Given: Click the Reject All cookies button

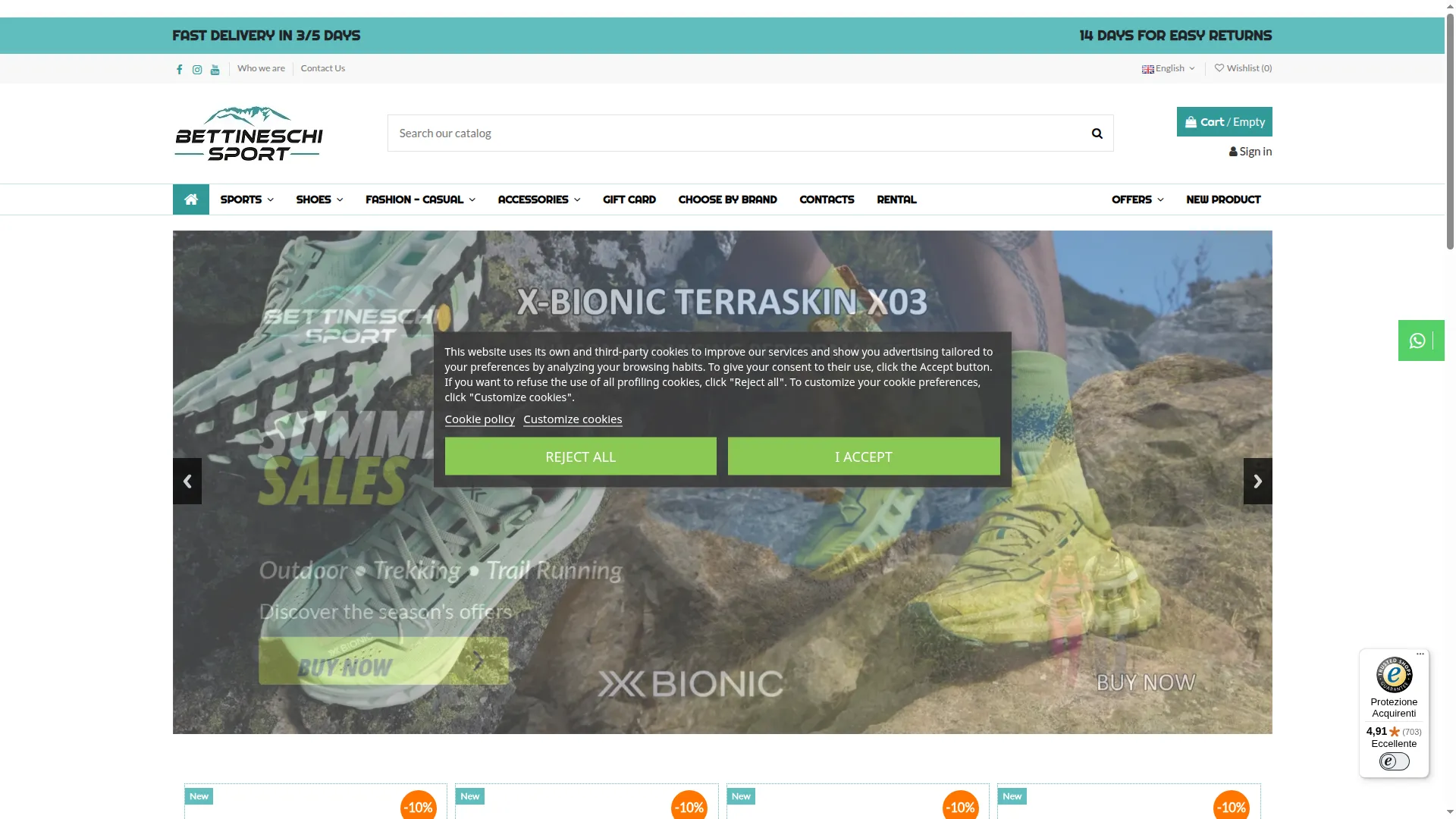Looking at the screenshot, I should 581,457.
